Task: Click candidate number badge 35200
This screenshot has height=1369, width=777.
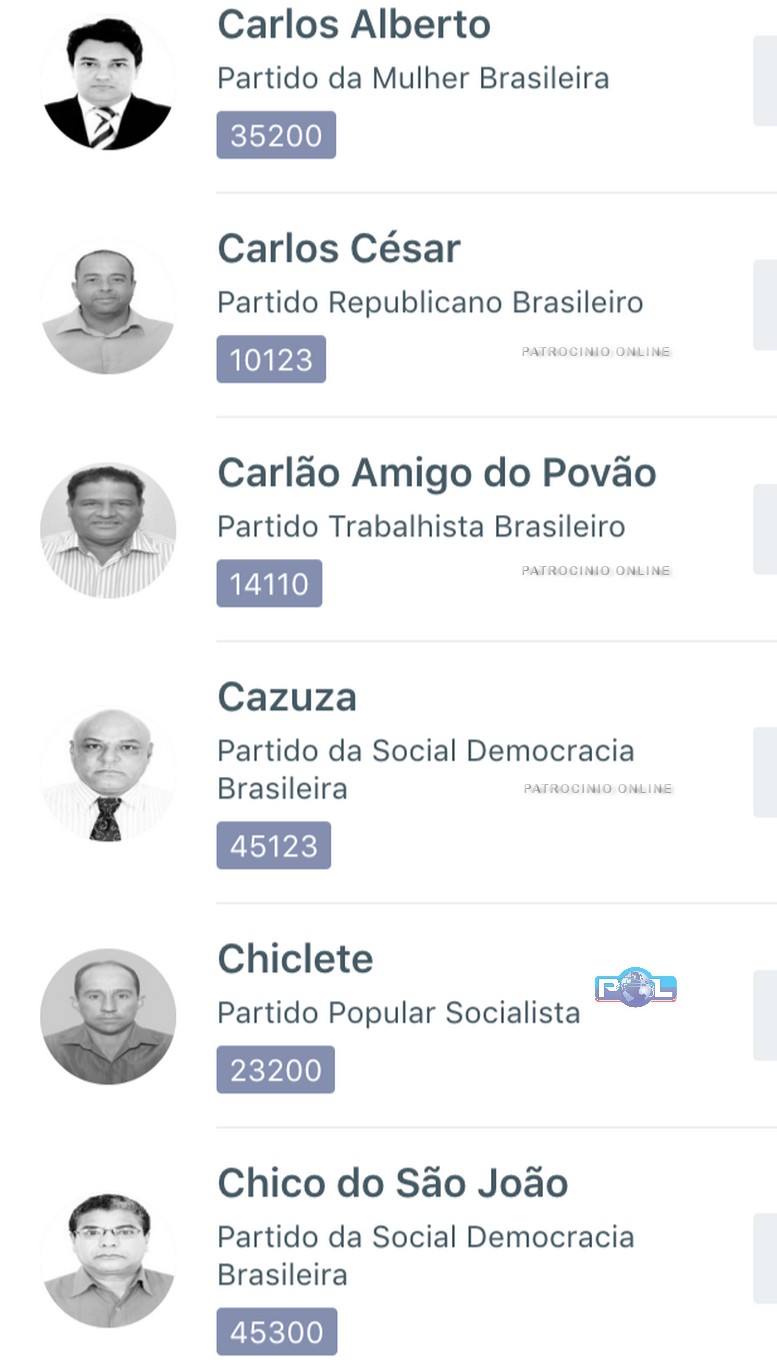Action: pos(276,135)
